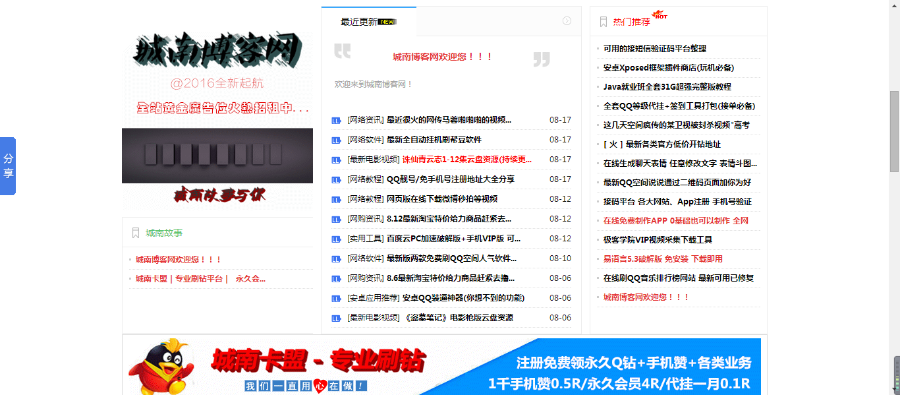
Task: Open hot link Java就业班全套31G超强完整版教程
Action: tap(668, 87)
